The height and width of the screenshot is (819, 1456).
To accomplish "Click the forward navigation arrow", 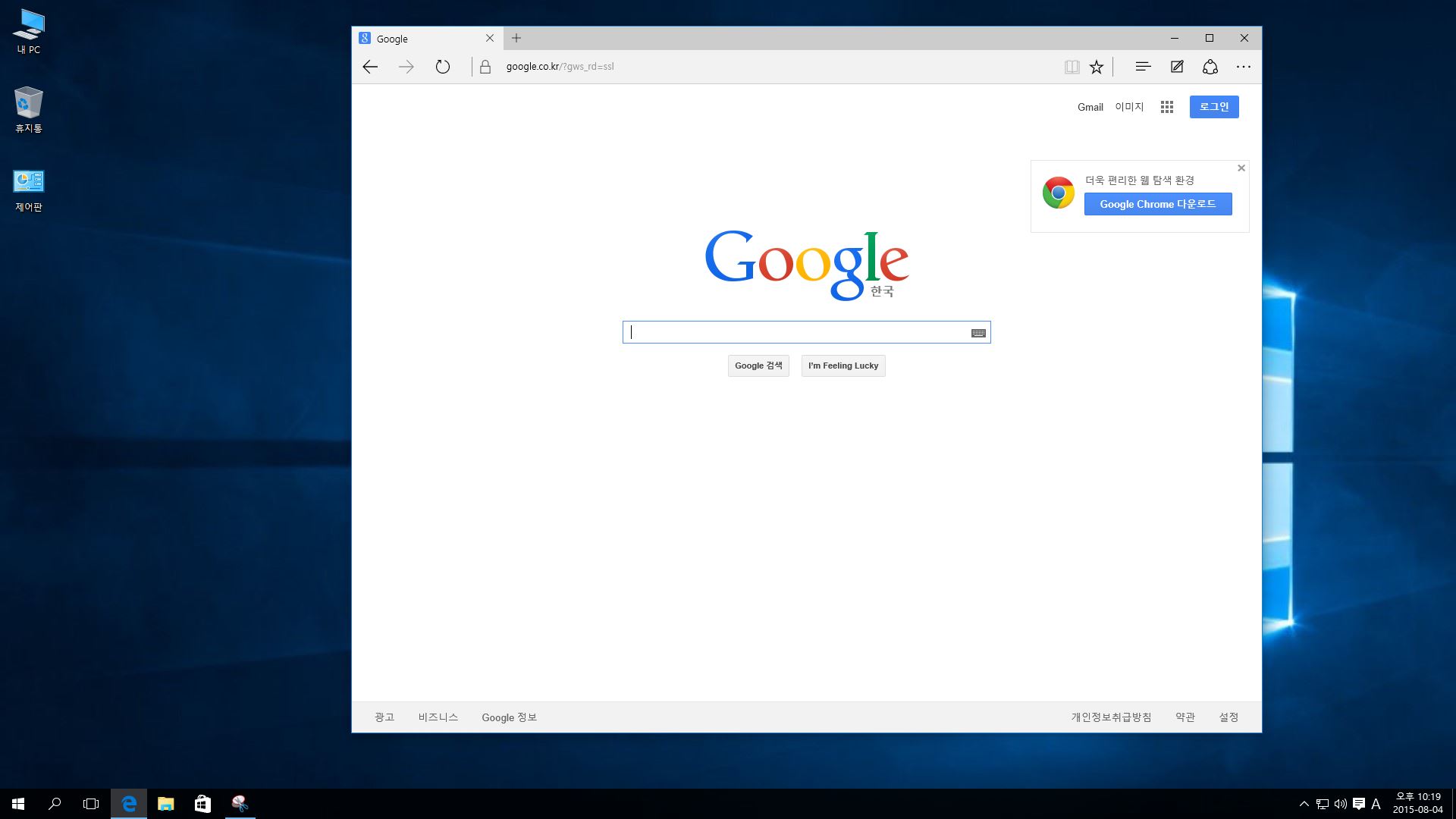I will pyautogui.click(x=406, y=67).
